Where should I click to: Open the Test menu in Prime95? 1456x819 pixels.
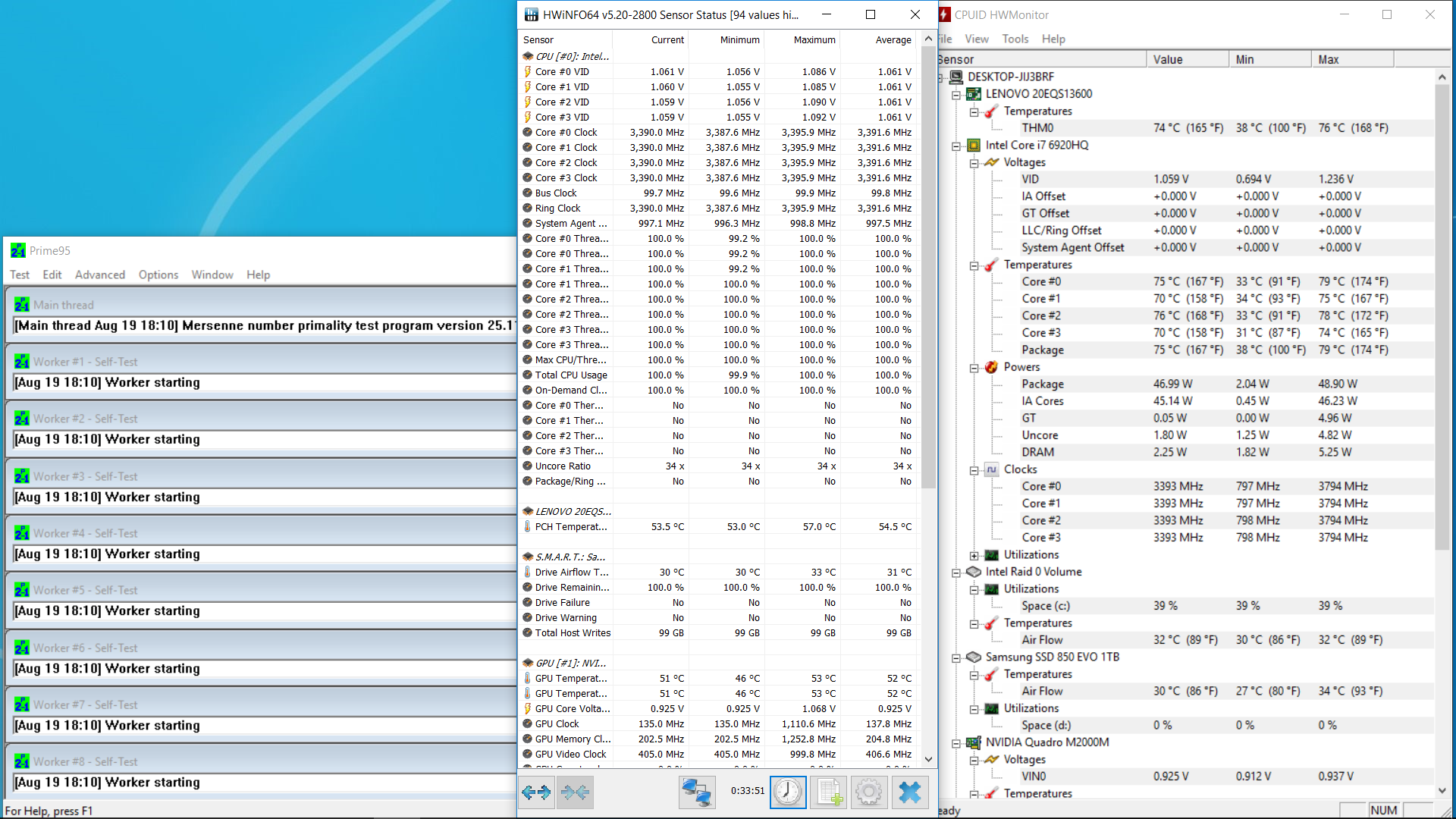pyautogui.click(x=20, y=275)
